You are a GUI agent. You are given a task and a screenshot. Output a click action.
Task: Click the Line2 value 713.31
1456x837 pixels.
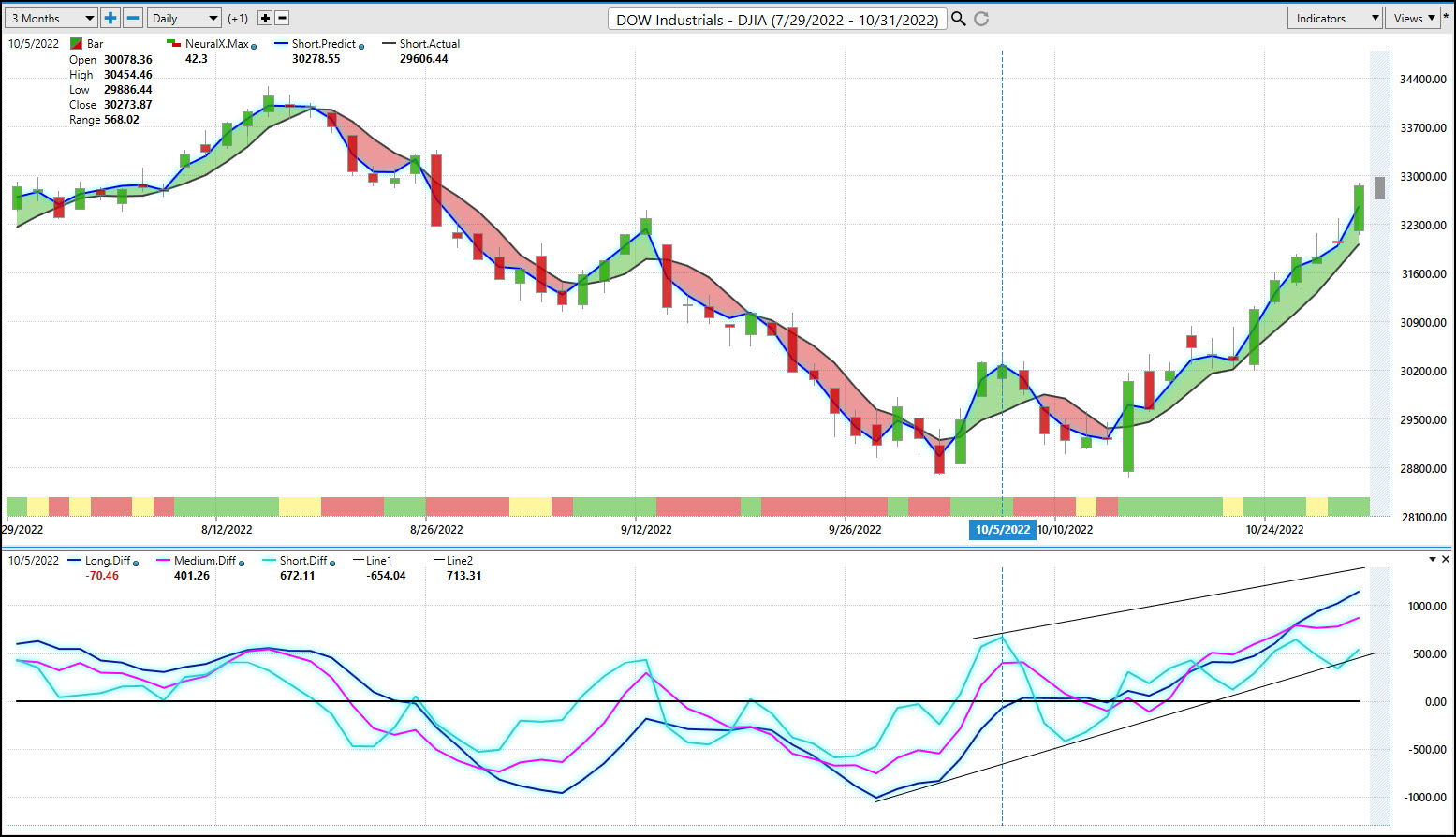[464, 575]
